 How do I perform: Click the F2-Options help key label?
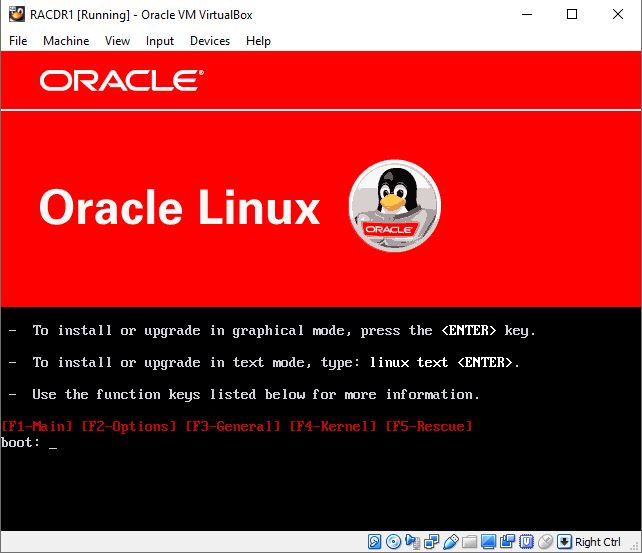click(129, 427)
